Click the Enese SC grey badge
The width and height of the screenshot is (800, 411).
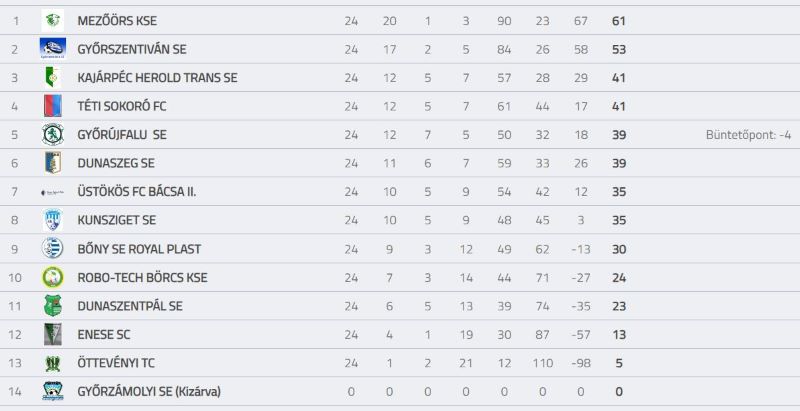[x=53, y=335]
